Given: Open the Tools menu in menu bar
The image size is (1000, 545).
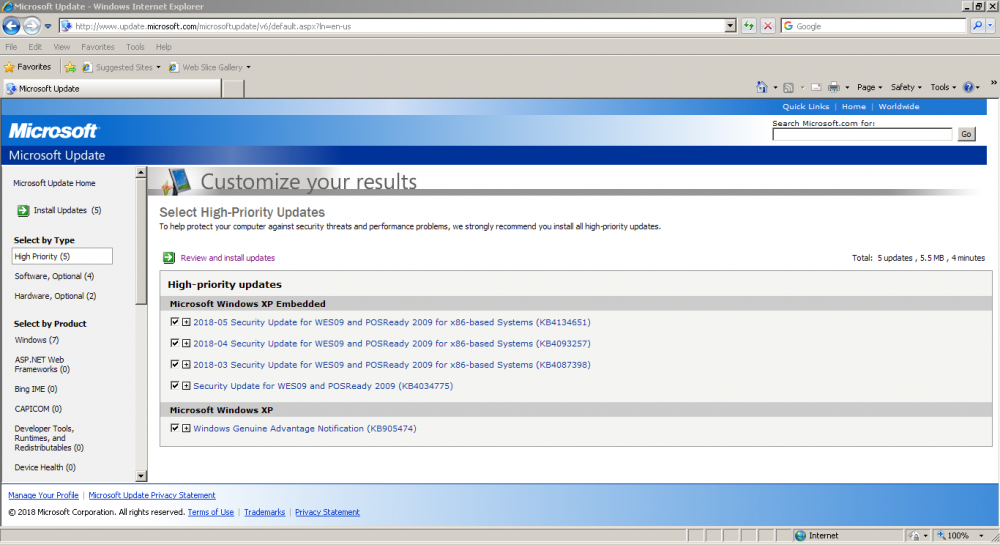Looking at the screenshot, I should click(135, 47).
